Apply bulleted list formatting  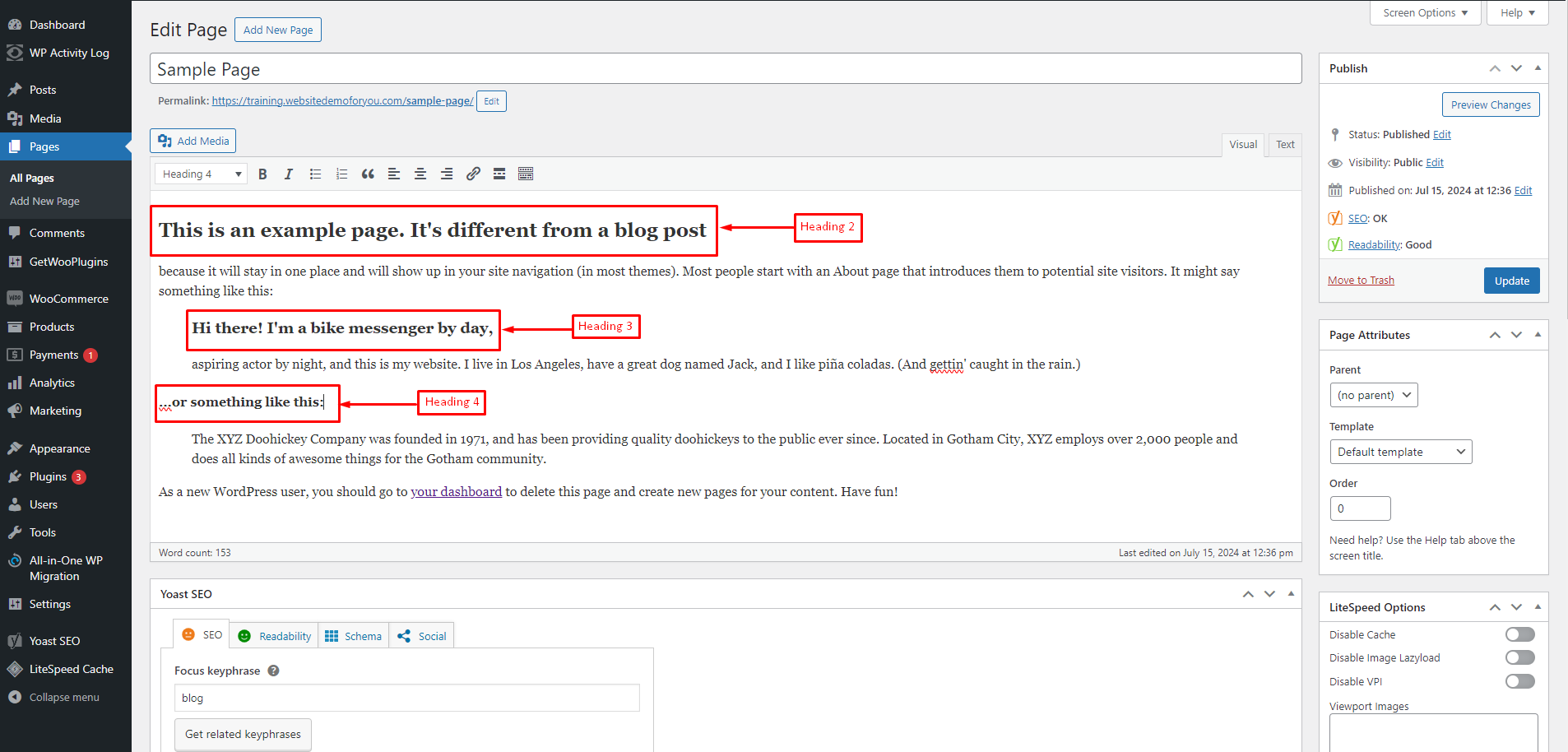pyautogui.click(x=315, y=174)
